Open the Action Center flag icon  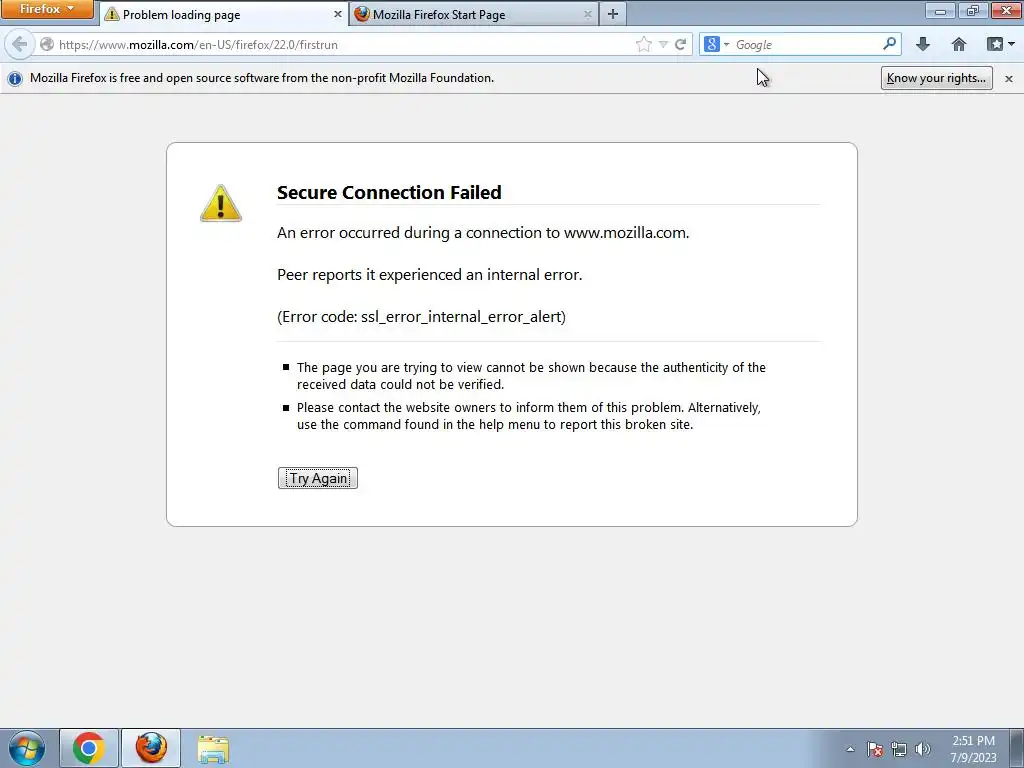[x=875, y=749]
